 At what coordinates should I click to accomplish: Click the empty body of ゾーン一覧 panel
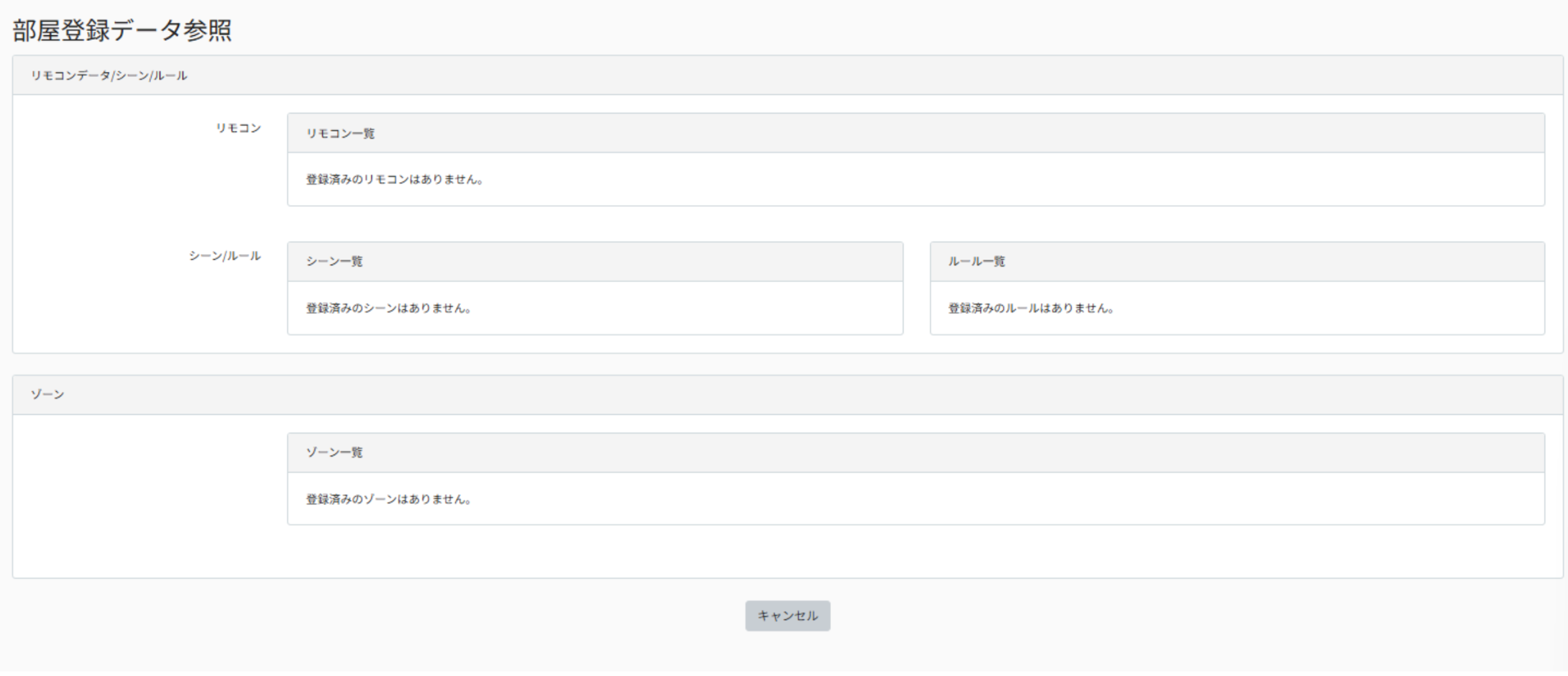pyautogui.click(x=1007, y=499)
